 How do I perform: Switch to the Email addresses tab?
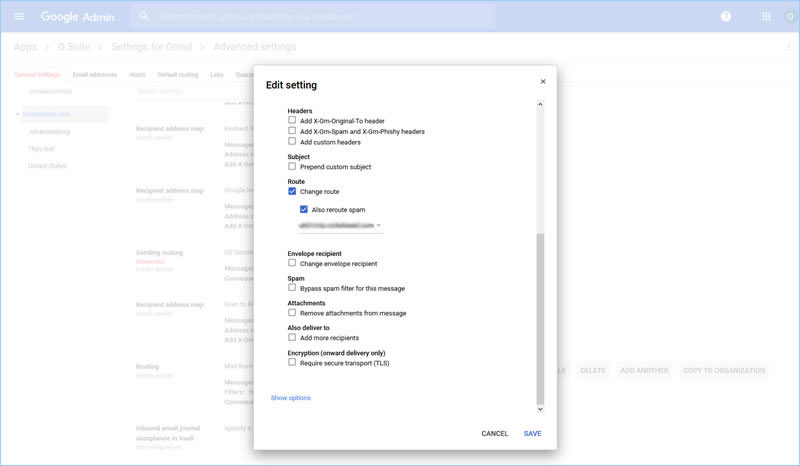pos(95,75)
